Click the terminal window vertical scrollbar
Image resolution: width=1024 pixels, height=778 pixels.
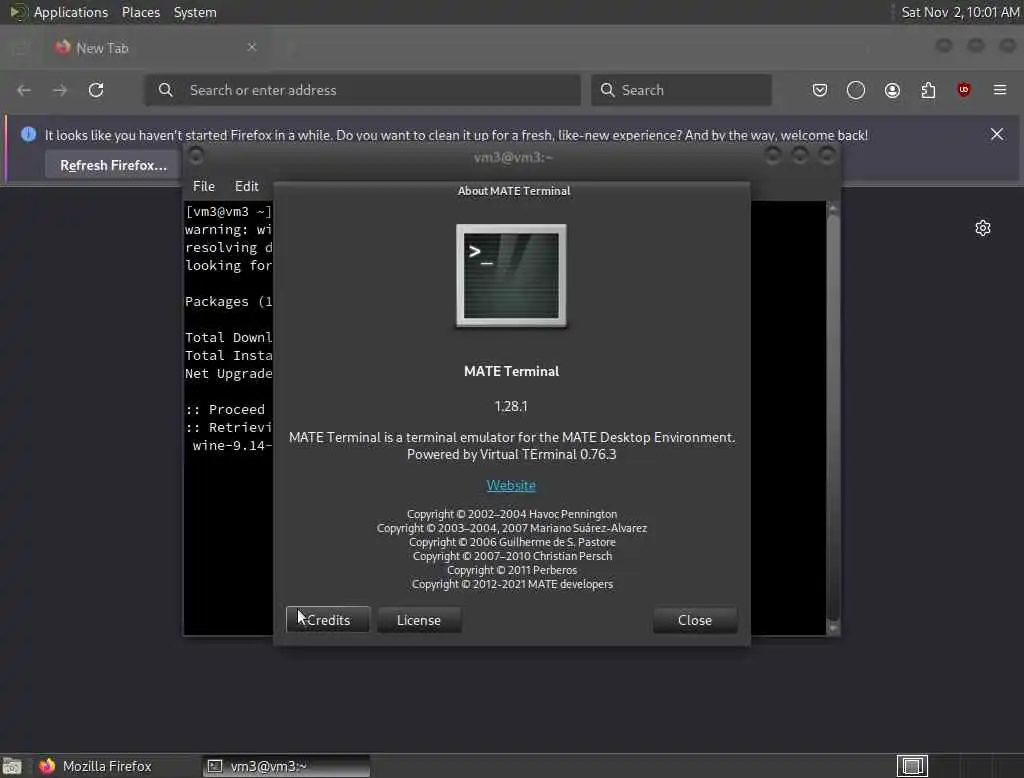pos(833,418)
